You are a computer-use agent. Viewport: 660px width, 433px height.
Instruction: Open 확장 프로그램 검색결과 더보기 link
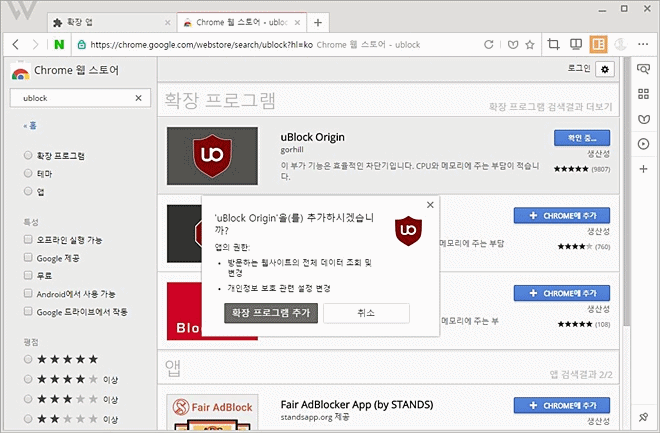(x=550, y=106)
